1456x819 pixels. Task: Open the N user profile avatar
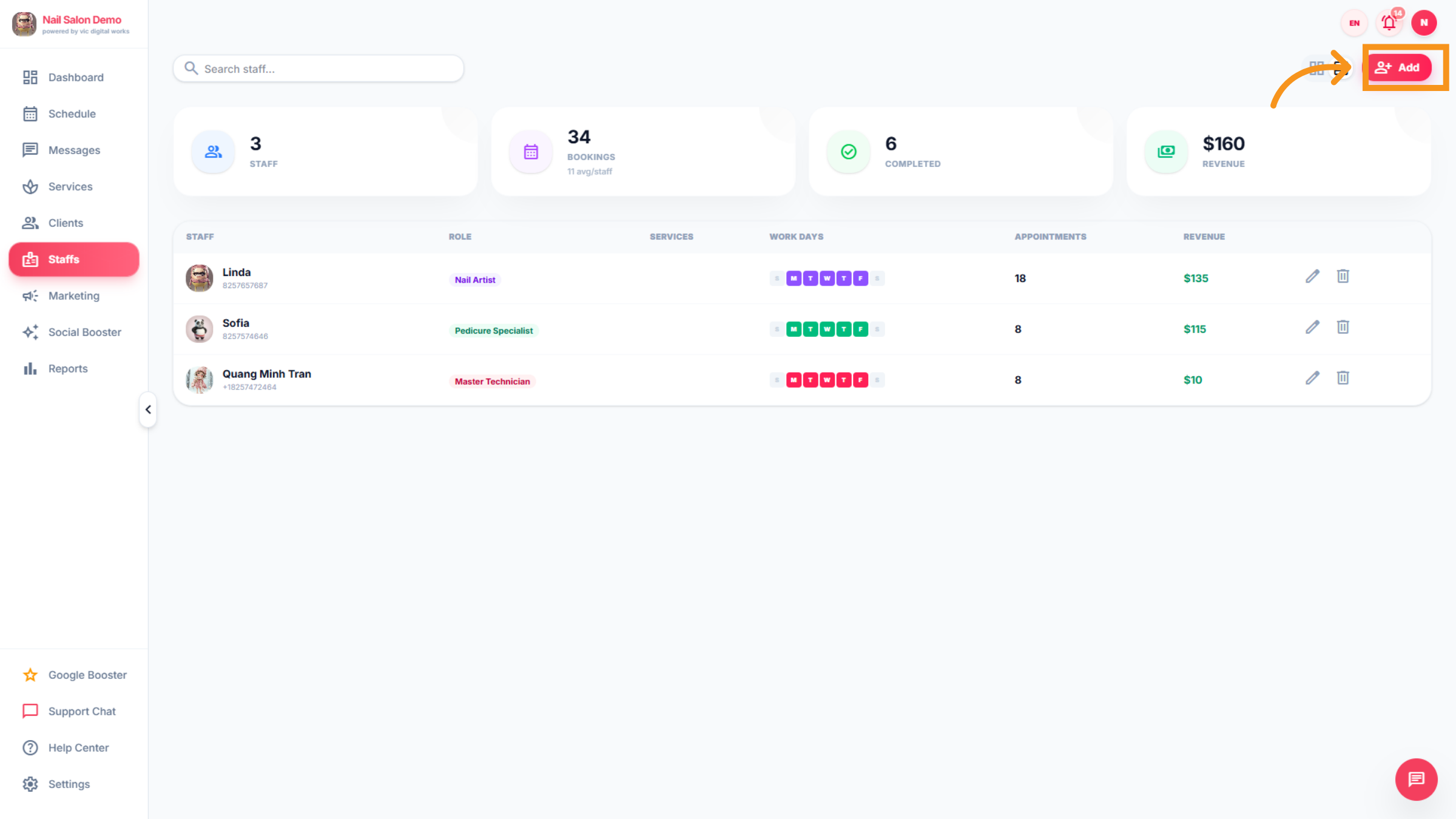[x=1424, y=23]
